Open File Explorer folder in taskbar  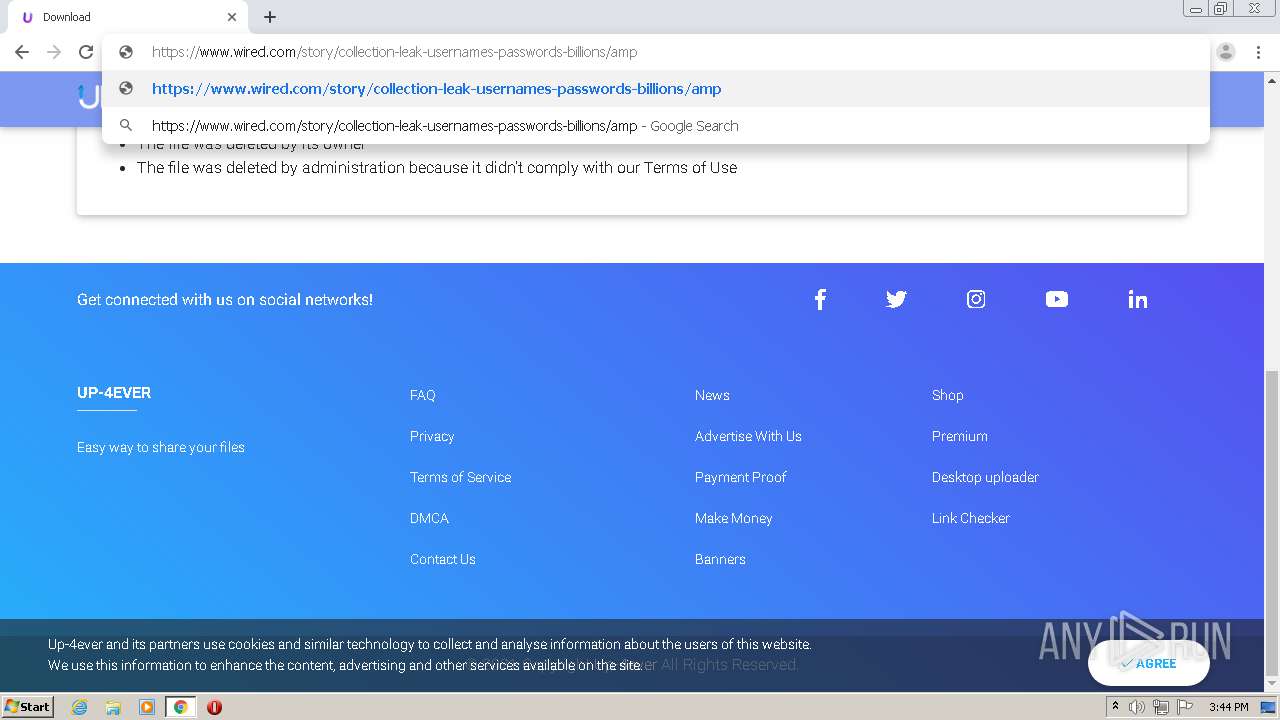[113, 707]
